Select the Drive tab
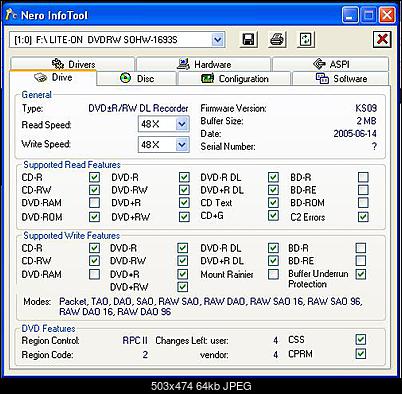402x394 pixels. click(x=53, y=78)
